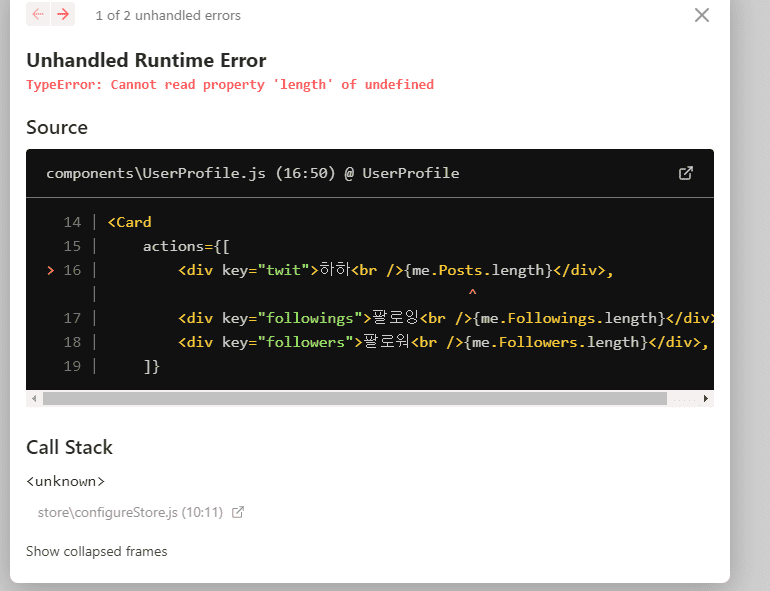Go to the previous error arrow
Image resolution: width=770 pixels, height=591 pixels.
(38, 14)
